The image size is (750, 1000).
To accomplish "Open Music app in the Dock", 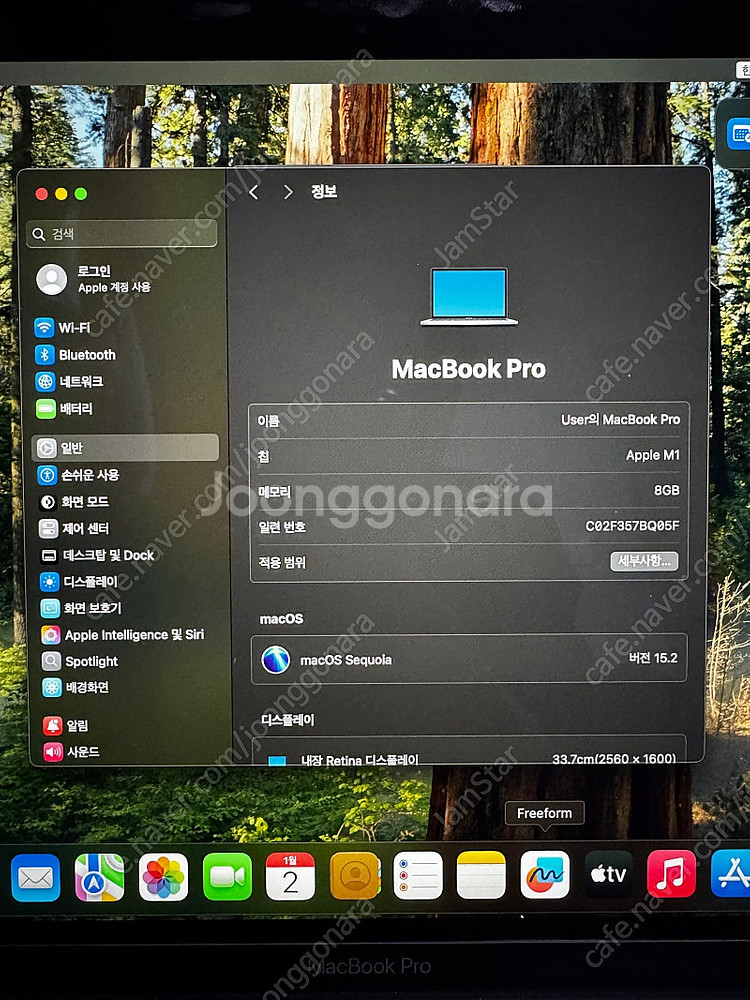I will (672, 874).
